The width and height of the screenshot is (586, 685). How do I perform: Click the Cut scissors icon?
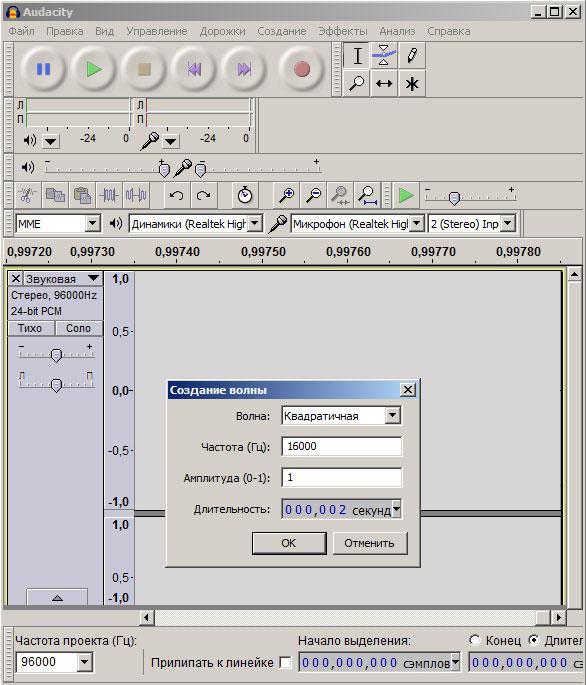click(27, 195)
